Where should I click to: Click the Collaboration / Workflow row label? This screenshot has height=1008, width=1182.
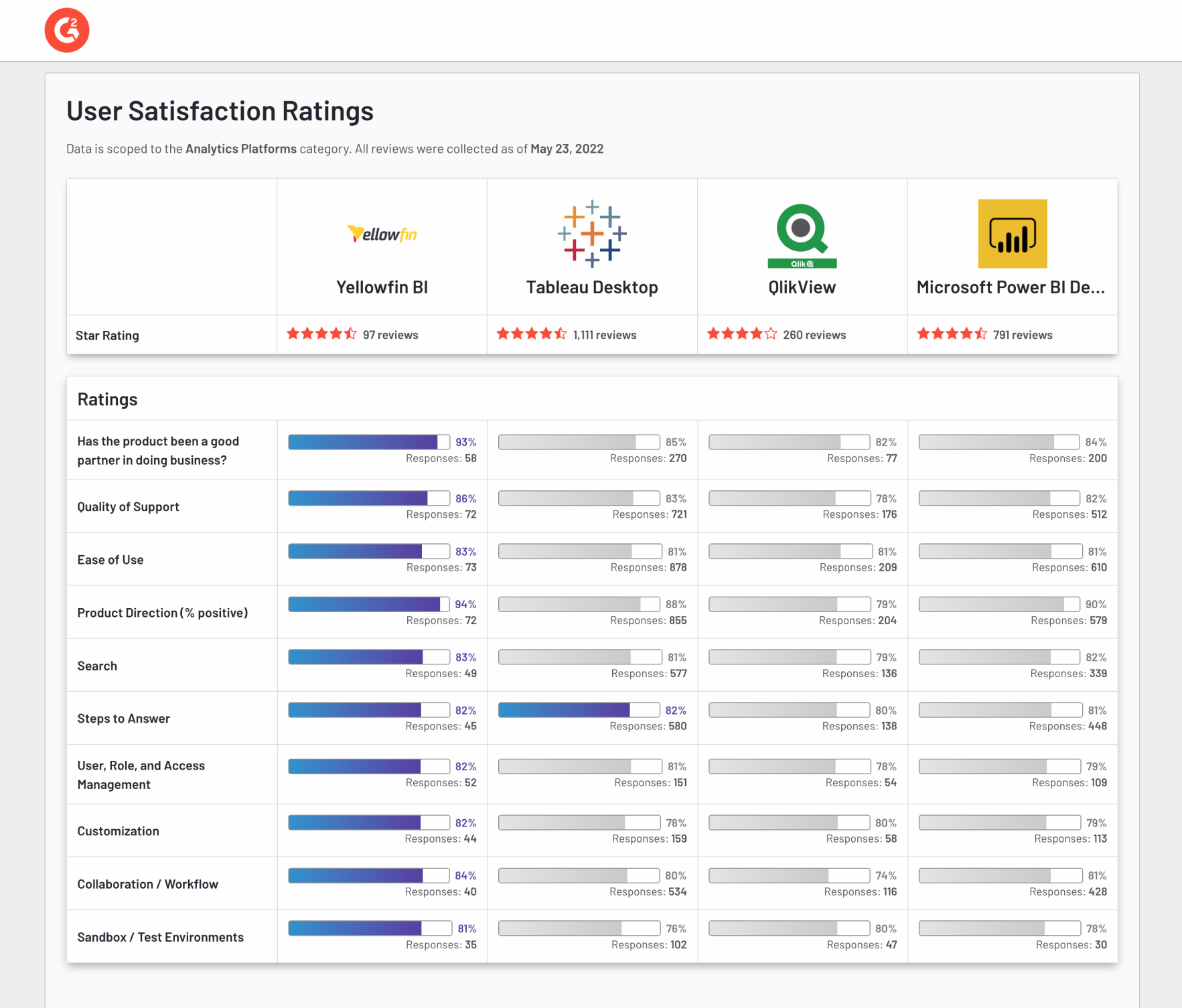[x=147, y=884]
